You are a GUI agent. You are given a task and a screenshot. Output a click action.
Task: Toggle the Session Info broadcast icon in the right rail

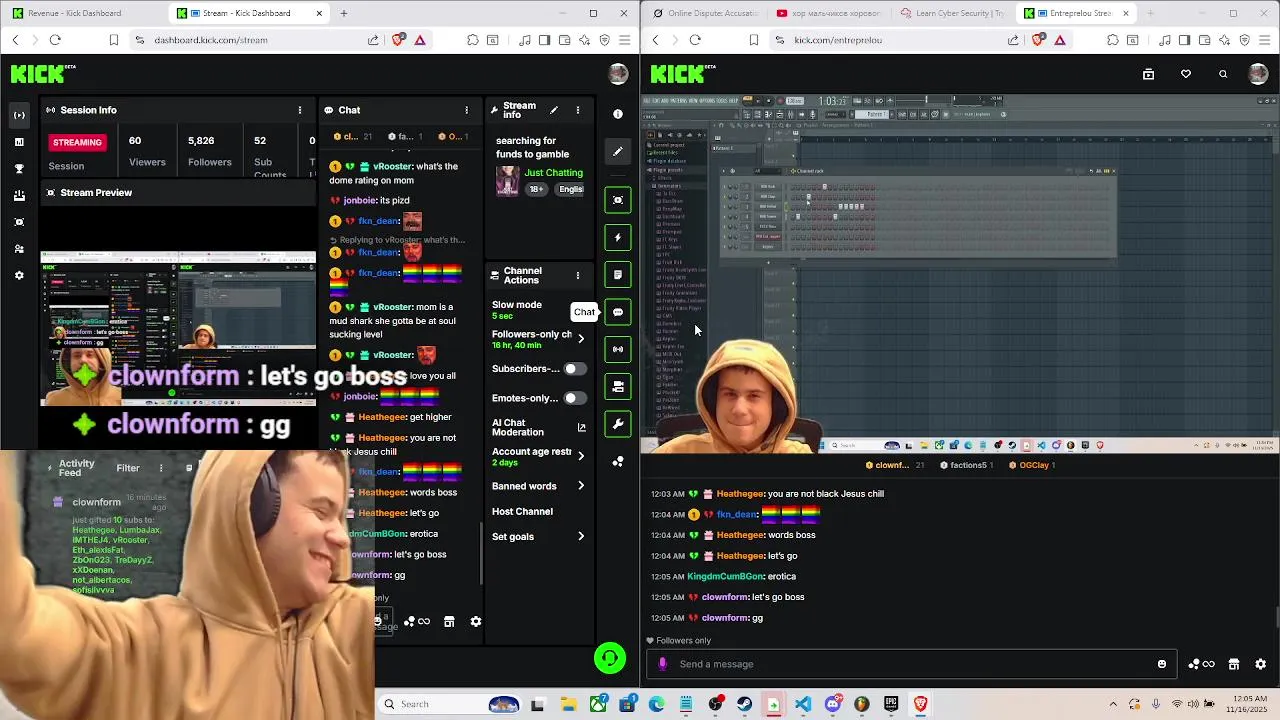(618, 349)
